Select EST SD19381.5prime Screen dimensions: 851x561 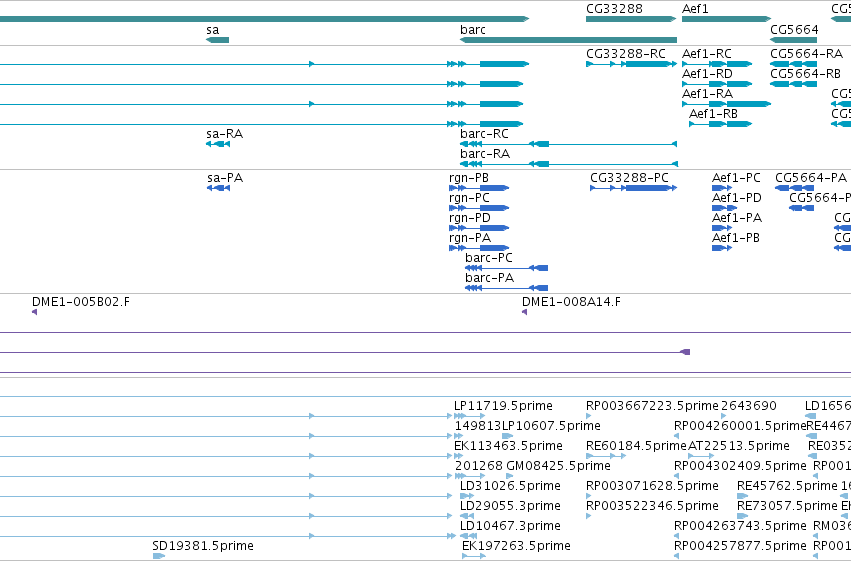(158, 556)
